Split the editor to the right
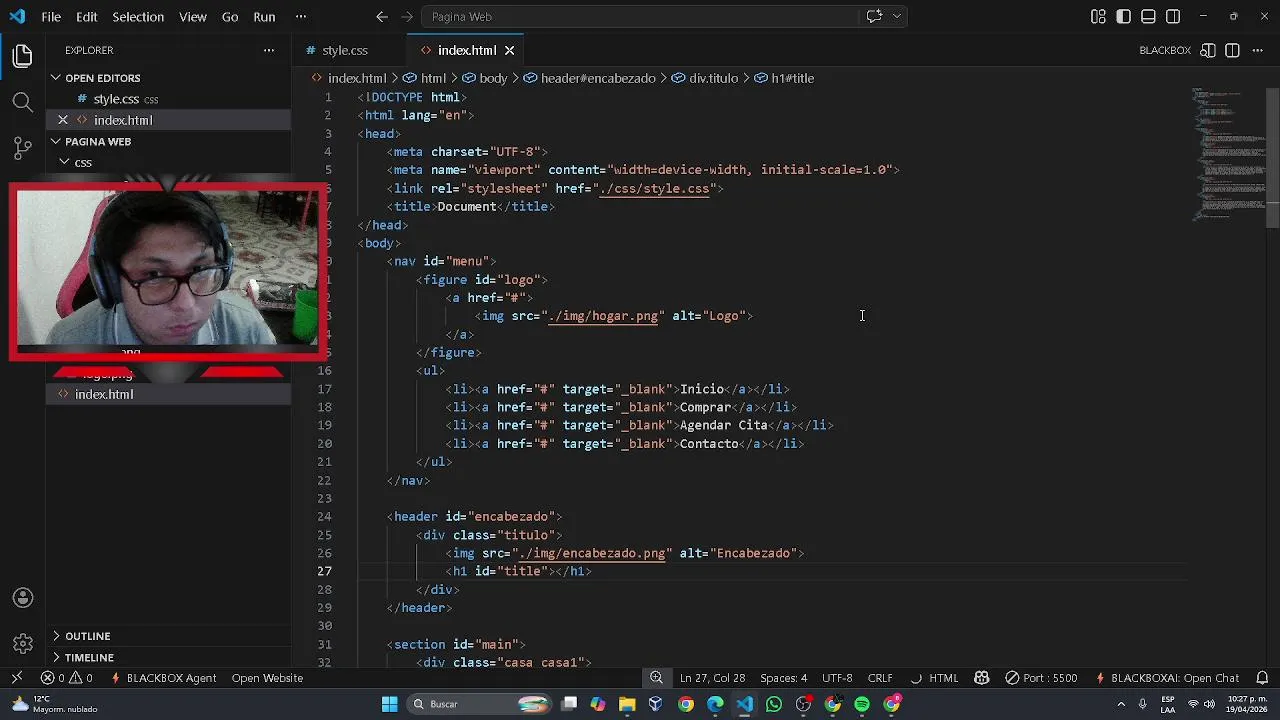1280x720 pixels. coord(1232,50)
